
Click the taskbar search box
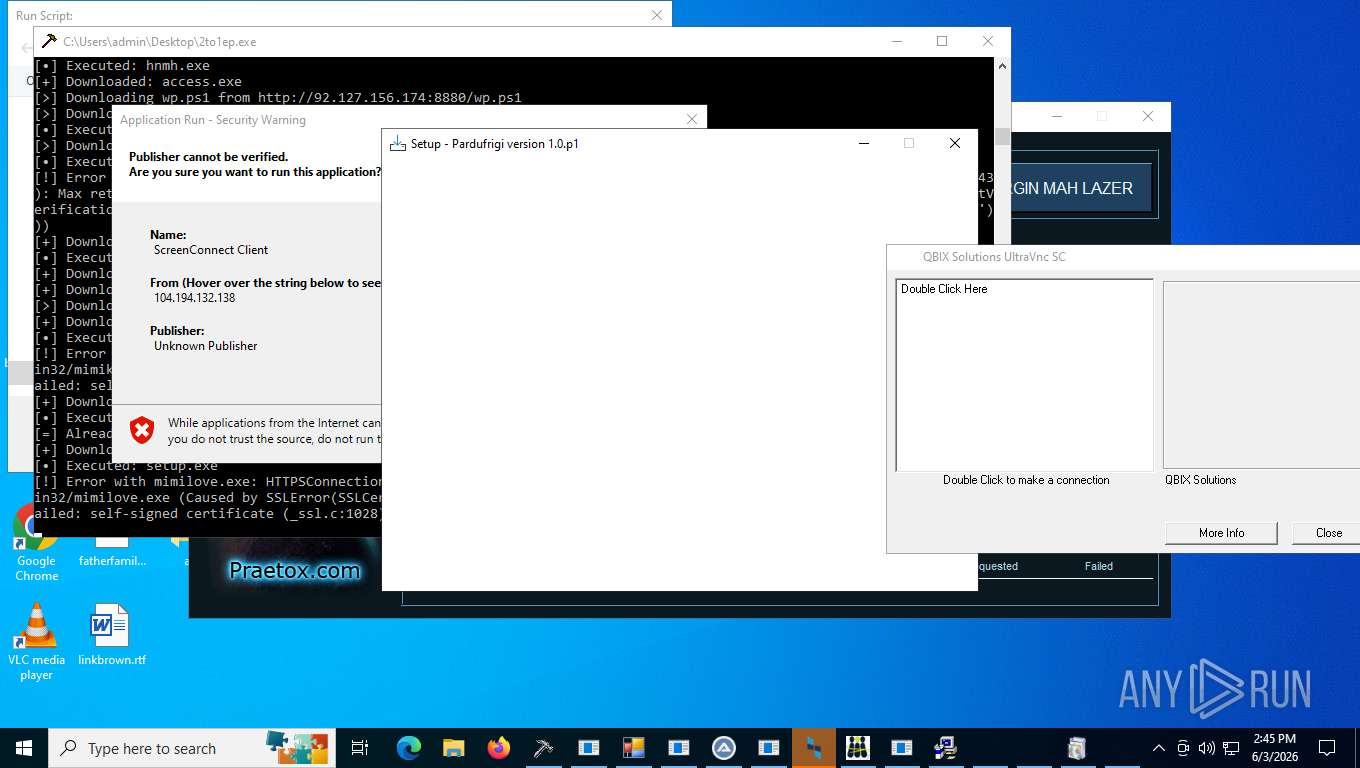point(190,747)
